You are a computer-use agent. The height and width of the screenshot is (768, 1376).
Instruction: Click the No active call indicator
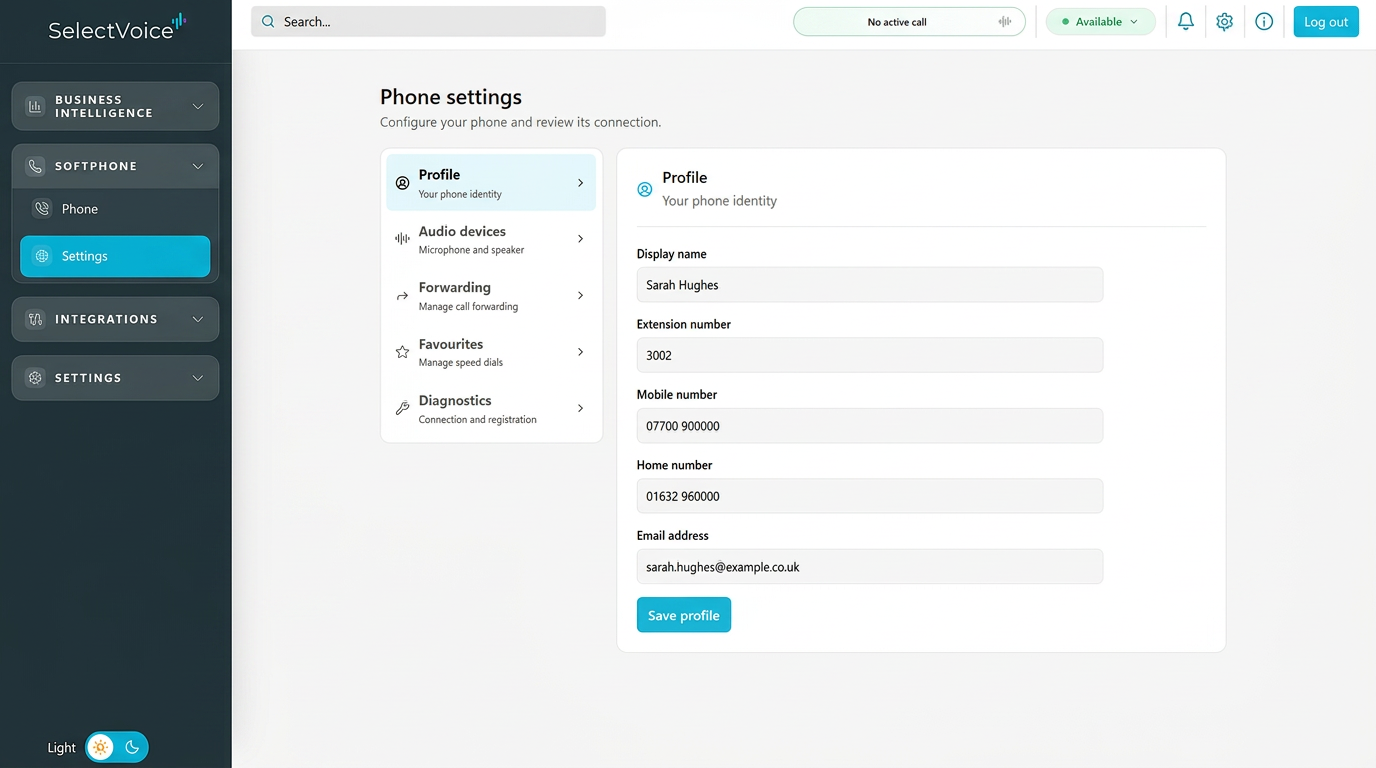[909, 22]
